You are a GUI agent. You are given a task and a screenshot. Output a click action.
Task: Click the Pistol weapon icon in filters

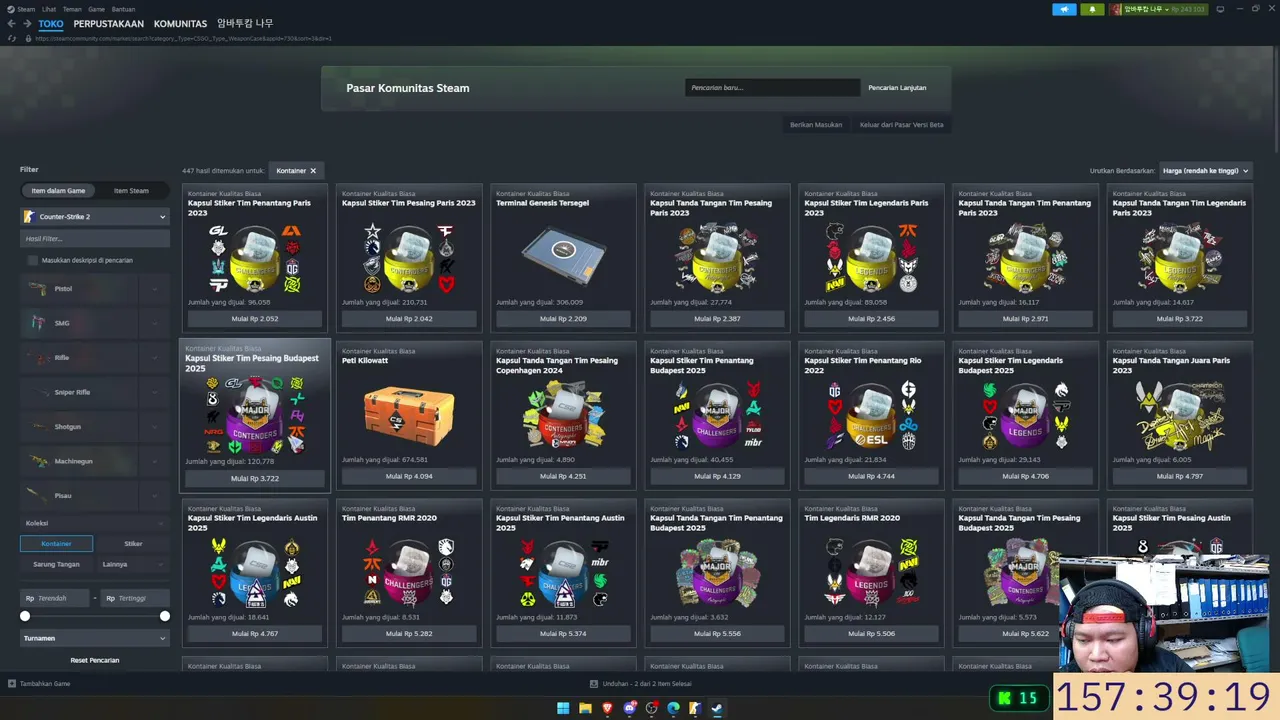coord(38,289)
